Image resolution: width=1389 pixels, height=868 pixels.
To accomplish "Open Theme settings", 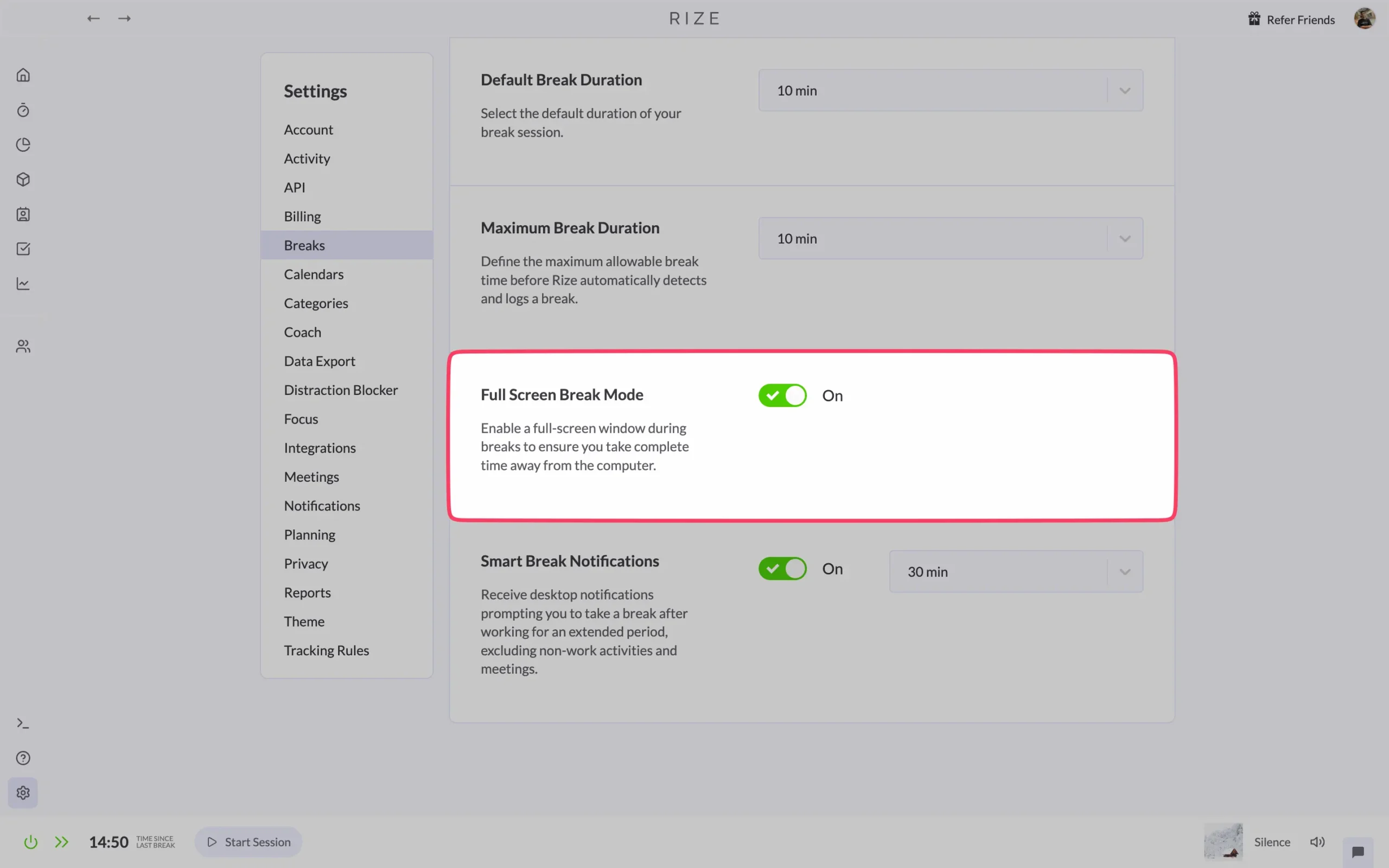I will pos(347,621).
